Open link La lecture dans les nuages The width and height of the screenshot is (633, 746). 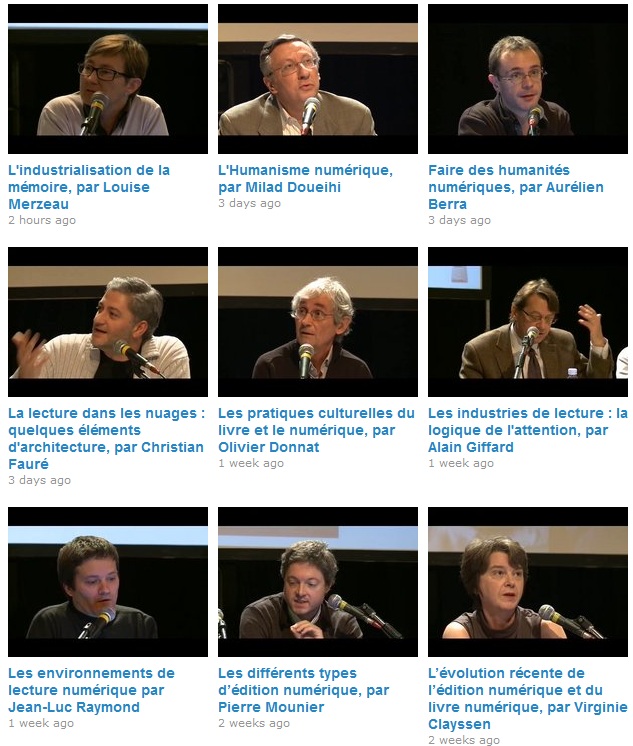coord(107,438)
